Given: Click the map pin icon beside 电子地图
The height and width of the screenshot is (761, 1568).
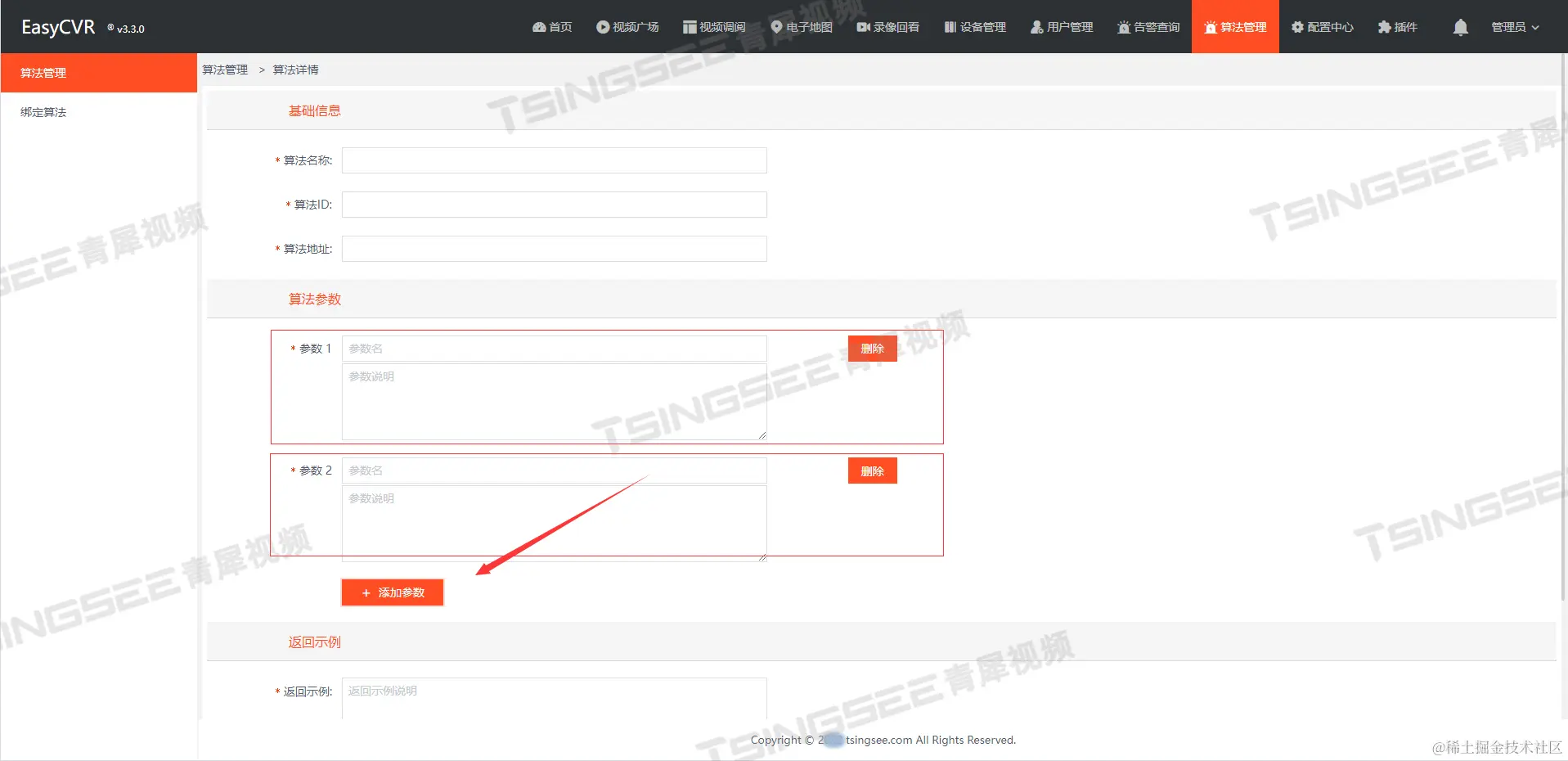Looking at the screenshot, I should click(x=776, y=27).
